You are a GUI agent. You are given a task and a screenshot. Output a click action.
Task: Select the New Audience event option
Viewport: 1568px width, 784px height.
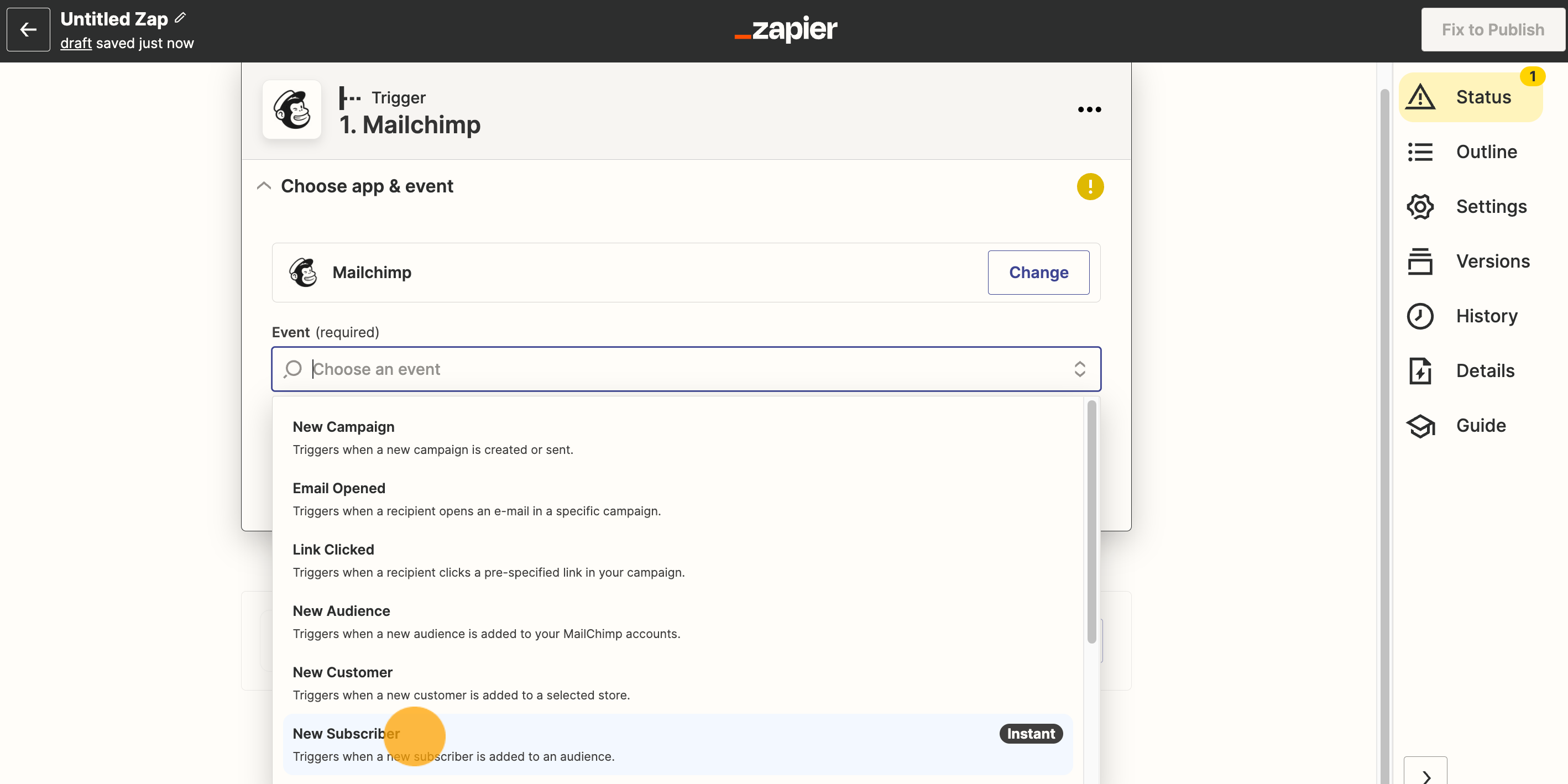tap(340, 610)
